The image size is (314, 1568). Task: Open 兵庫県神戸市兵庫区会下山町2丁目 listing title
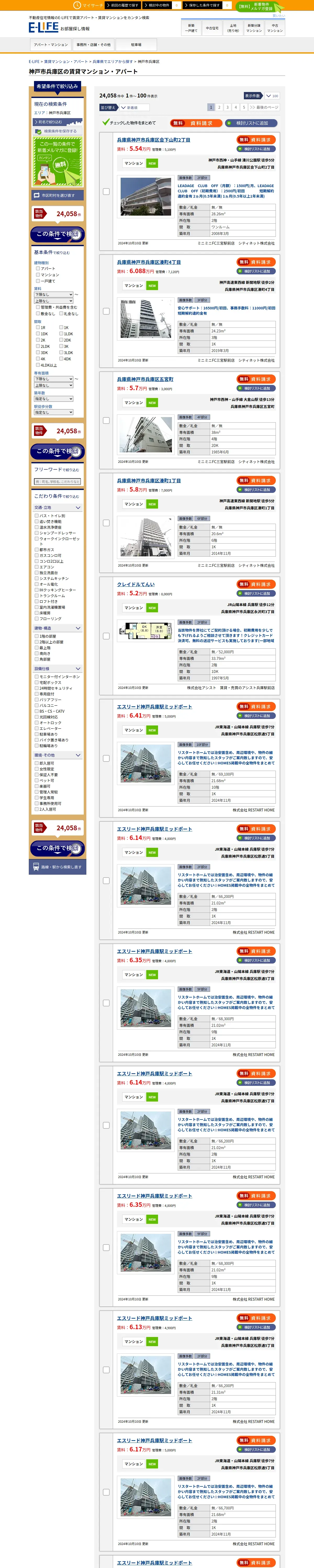(x=154, y=140)
